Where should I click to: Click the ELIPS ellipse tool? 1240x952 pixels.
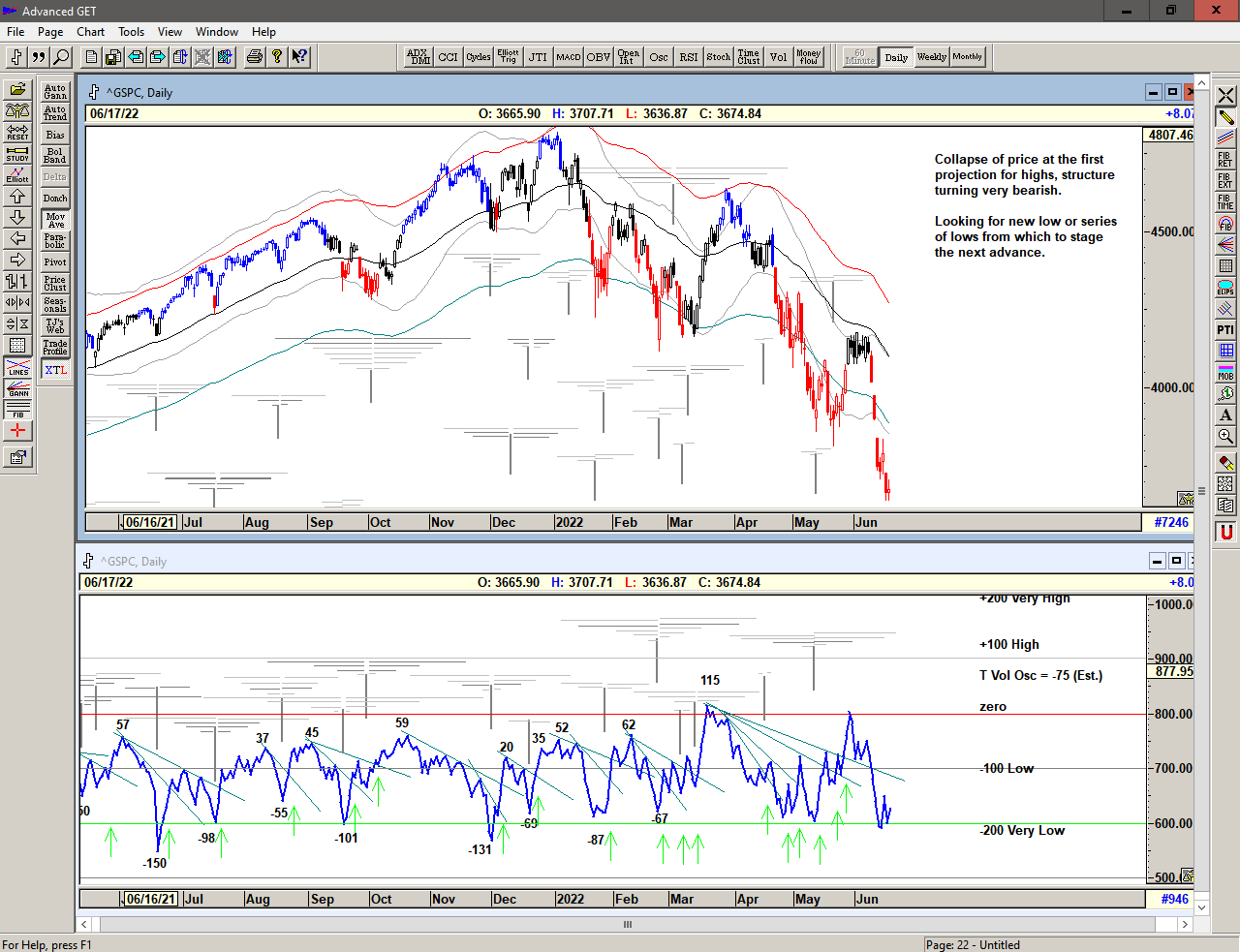tap(1225, 288)
